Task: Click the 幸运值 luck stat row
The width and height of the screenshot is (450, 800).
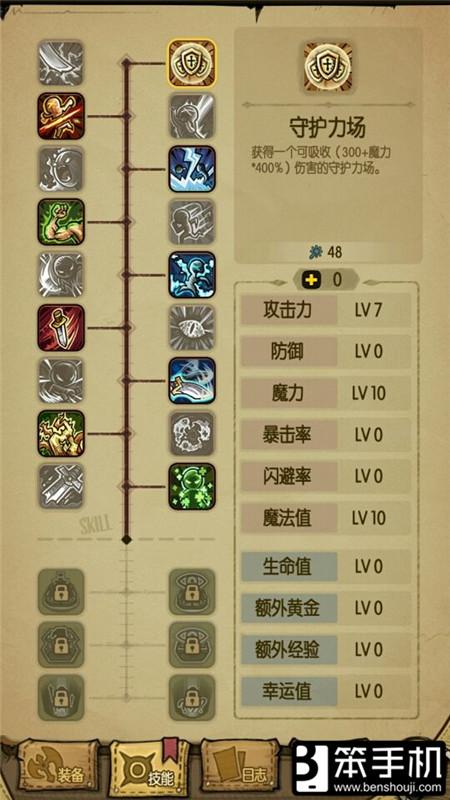Action: [326, 691]
